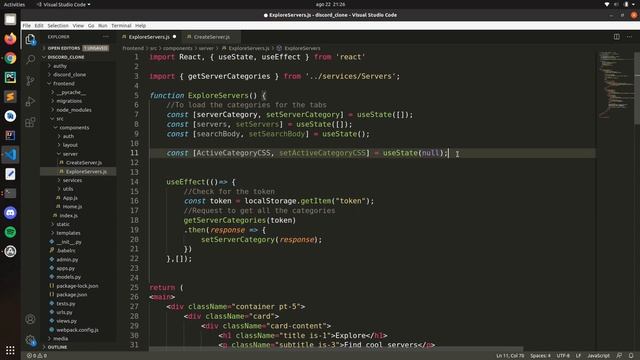Open webpack.config.js in the file tree
The width and height of the screenshot is (640, 360).
point(77,330)
